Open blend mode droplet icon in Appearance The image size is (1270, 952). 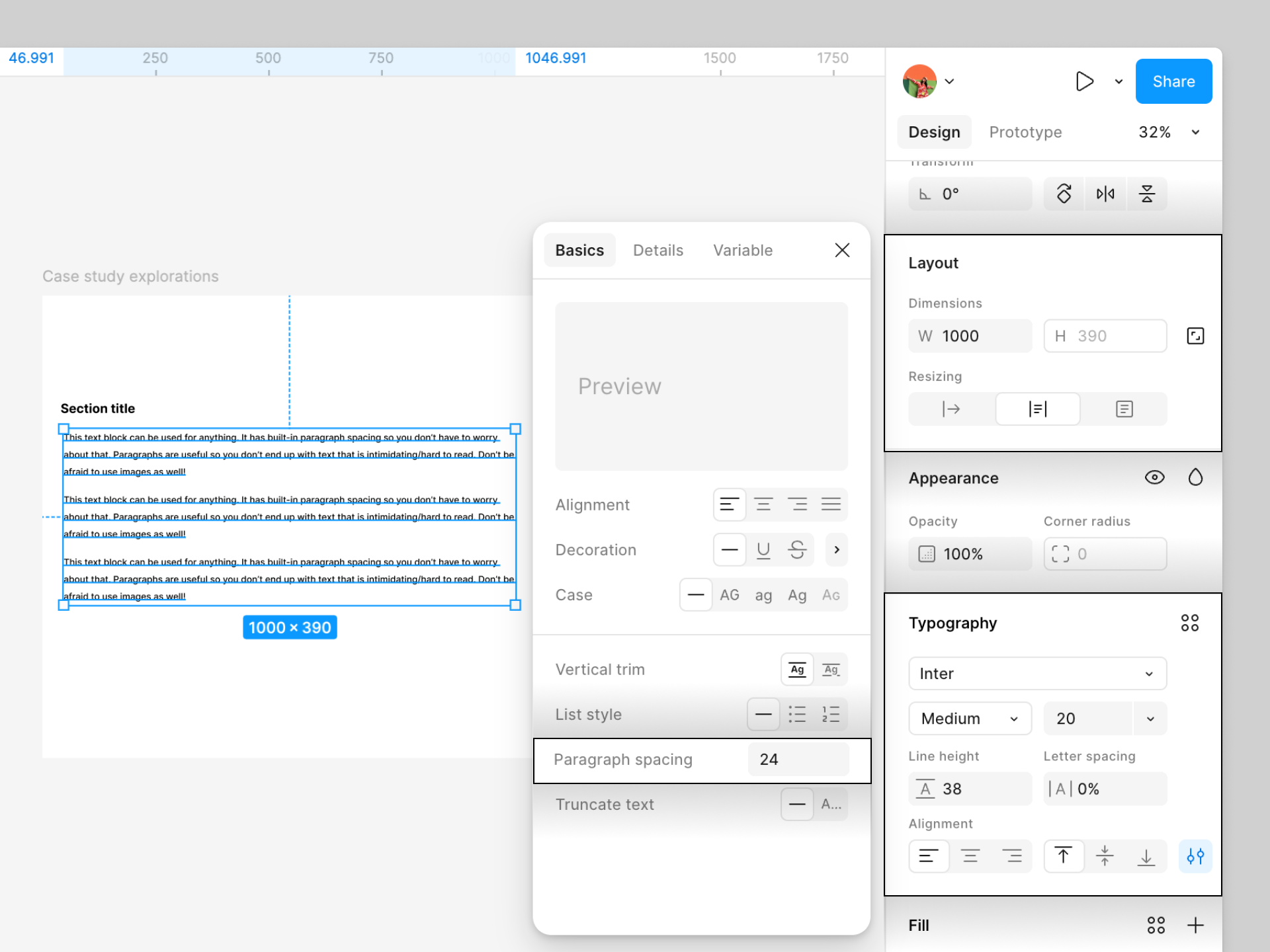pos(1195,477)
